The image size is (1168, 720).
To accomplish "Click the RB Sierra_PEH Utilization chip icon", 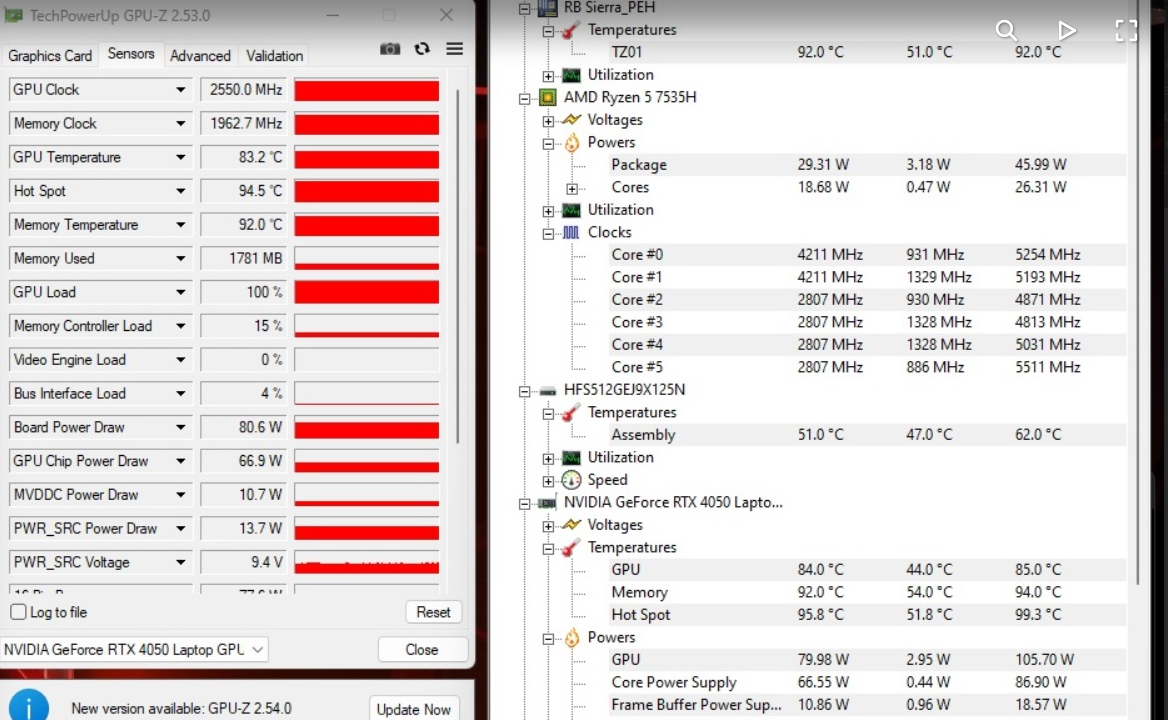I will point(571,75).
